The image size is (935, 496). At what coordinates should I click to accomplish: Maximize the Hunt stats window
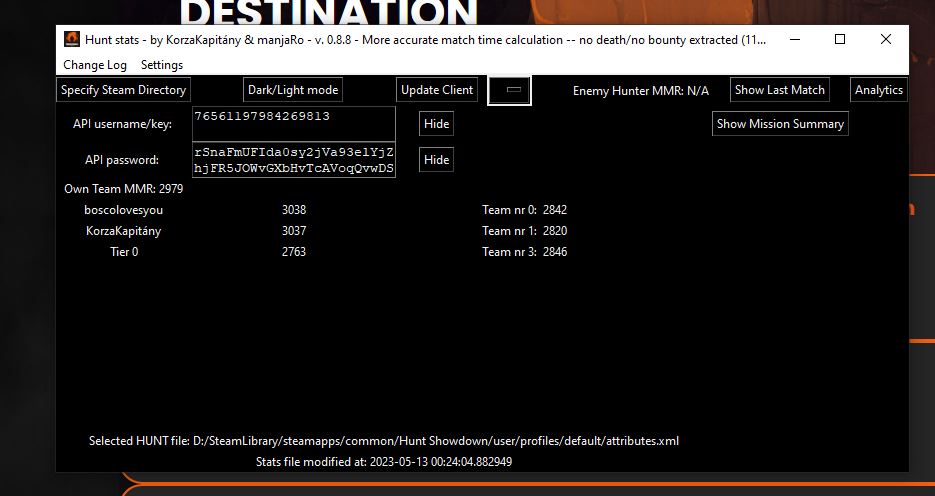pos(840,39)
